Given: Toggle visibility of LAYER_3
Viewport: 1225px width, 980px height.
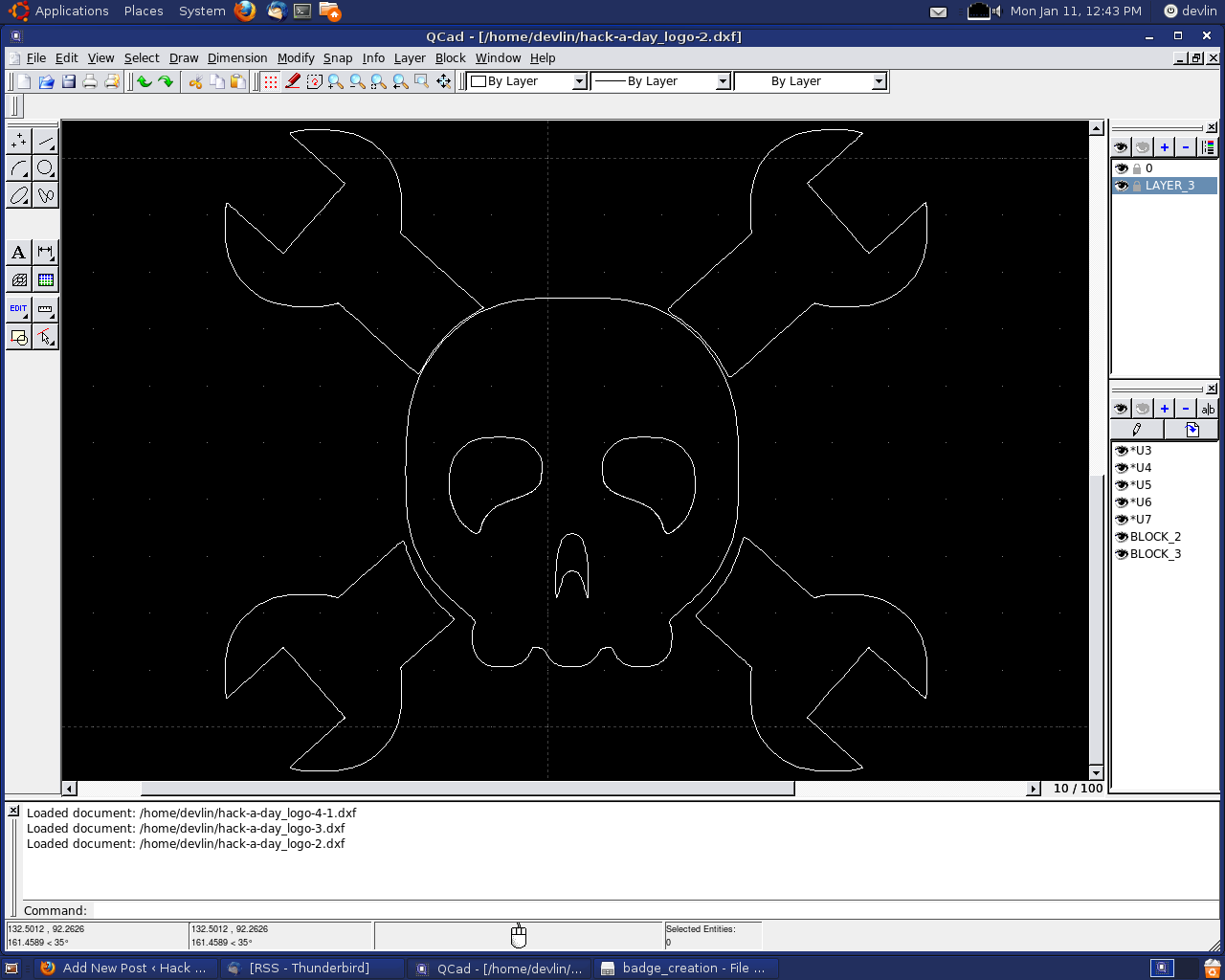Looking at the screenshot, I should [1122, 186].
